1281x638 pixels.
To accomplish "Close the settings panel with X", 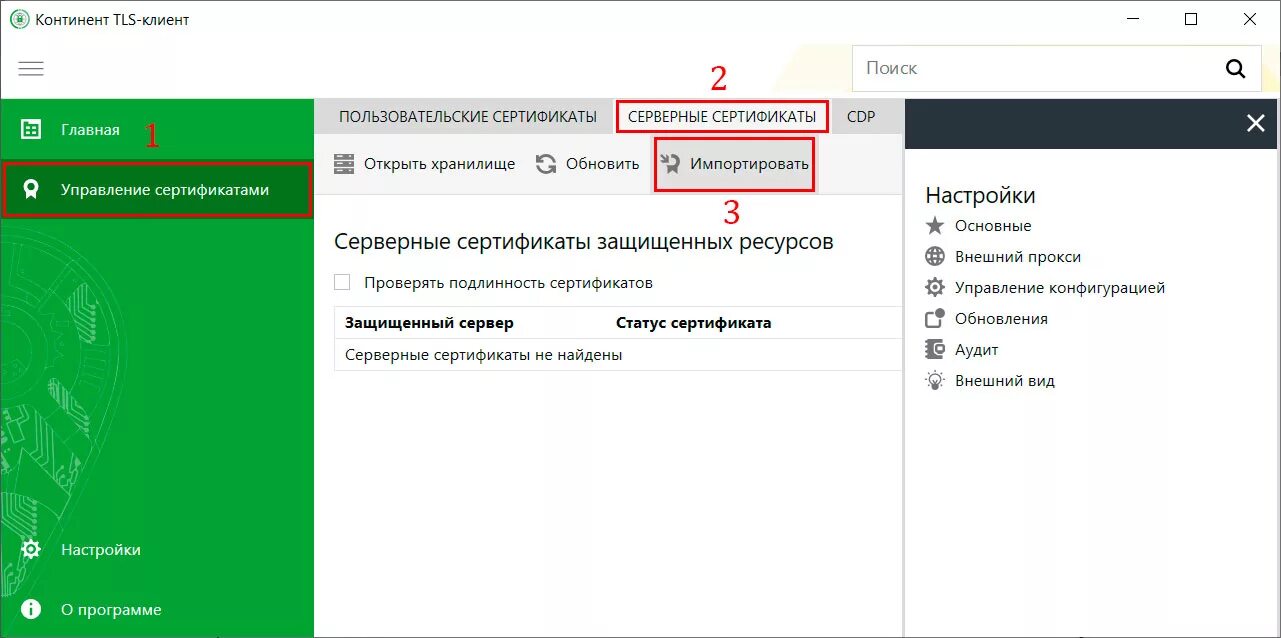I will pos(1255,123).
